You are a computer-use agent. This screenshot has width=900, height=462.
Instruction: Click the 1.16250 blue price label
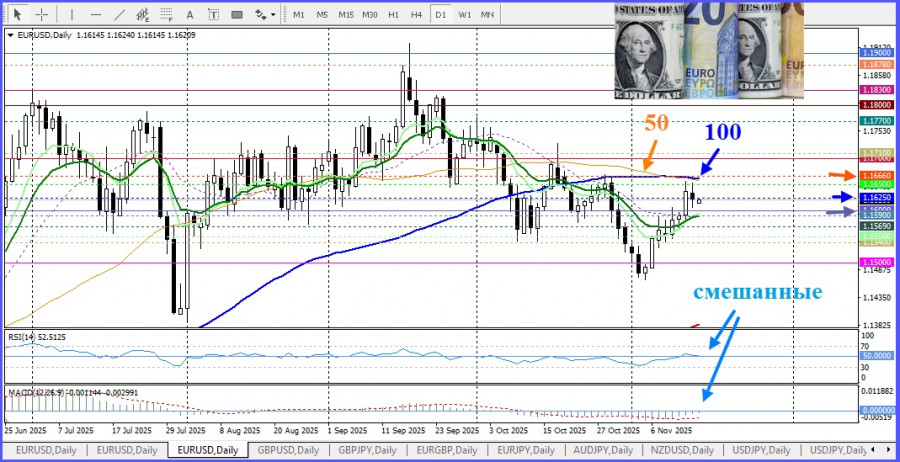pos(878,197)
